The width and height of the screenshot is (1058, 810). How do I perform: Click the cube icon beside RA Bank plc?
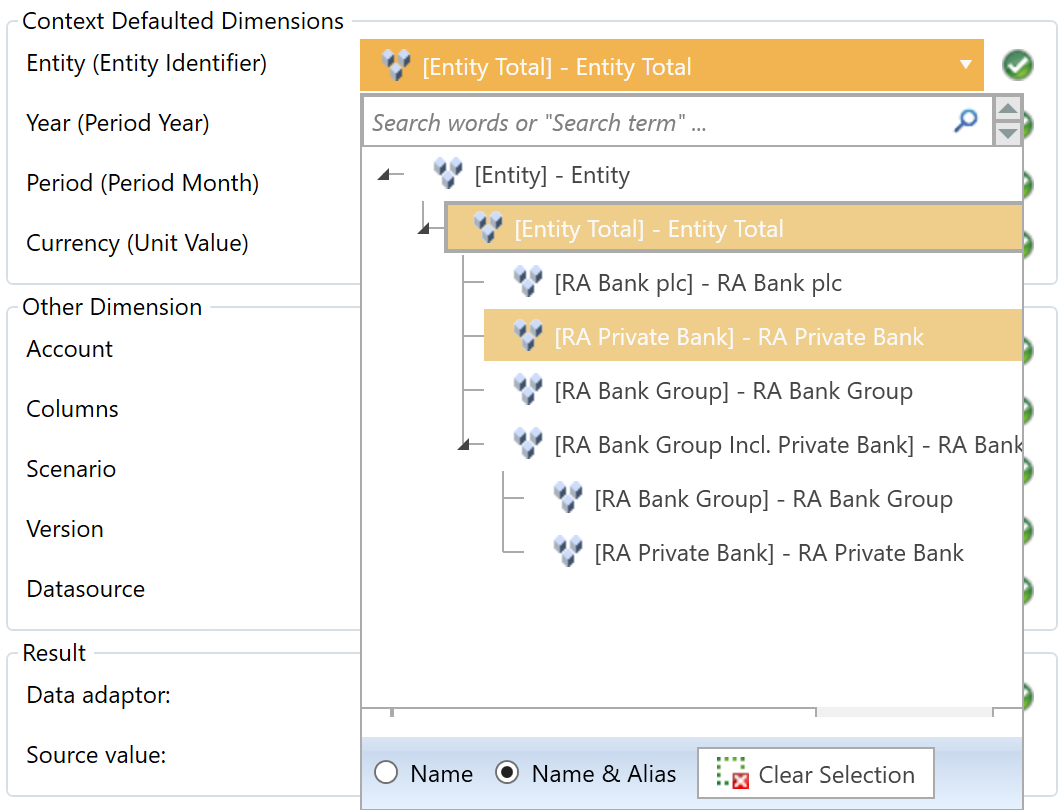pyautogui.click(x=528, y=282)
